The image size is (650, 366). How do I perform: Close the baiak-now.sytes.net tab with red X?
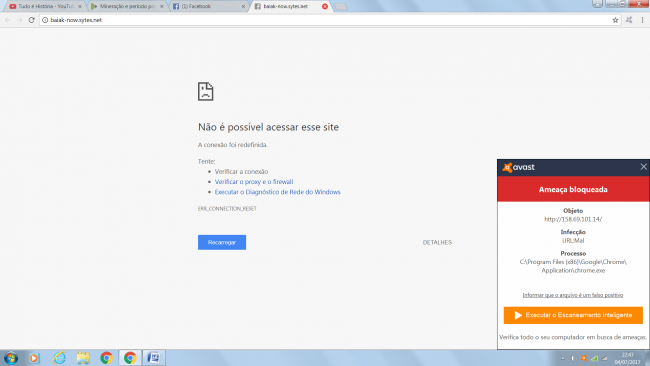point(325,6)
